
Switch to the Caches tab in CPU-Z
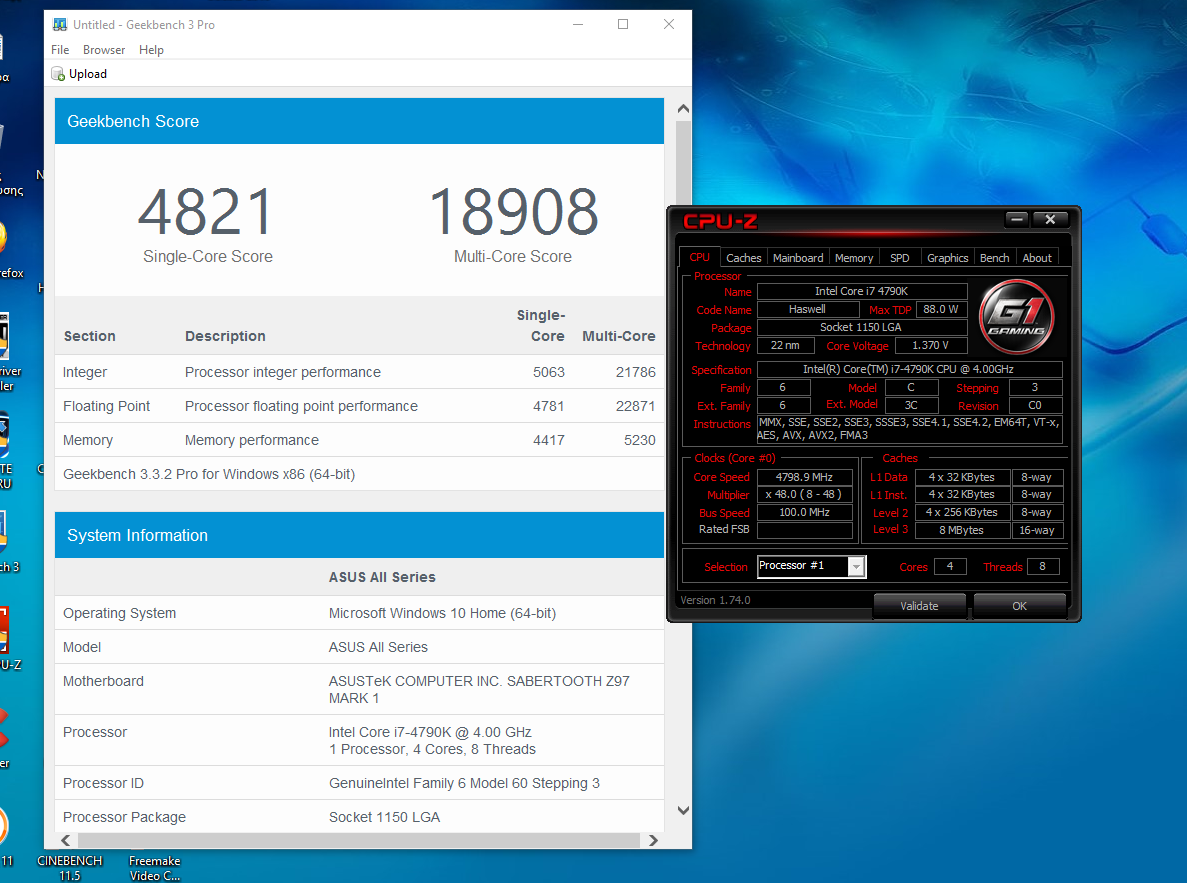click(743, 258)
